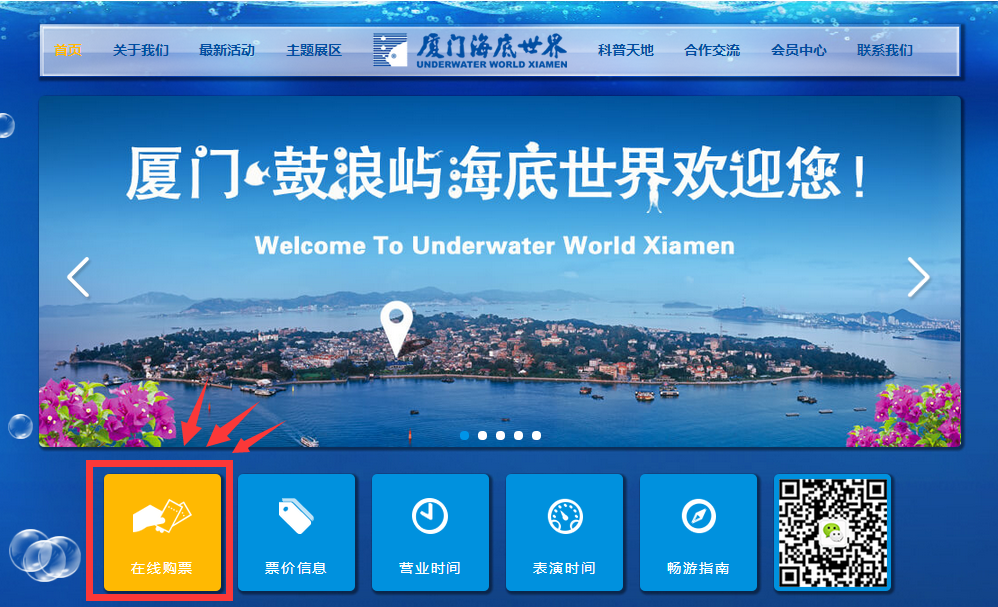Open the 营业时间 opening hours tile

(430, 533)
